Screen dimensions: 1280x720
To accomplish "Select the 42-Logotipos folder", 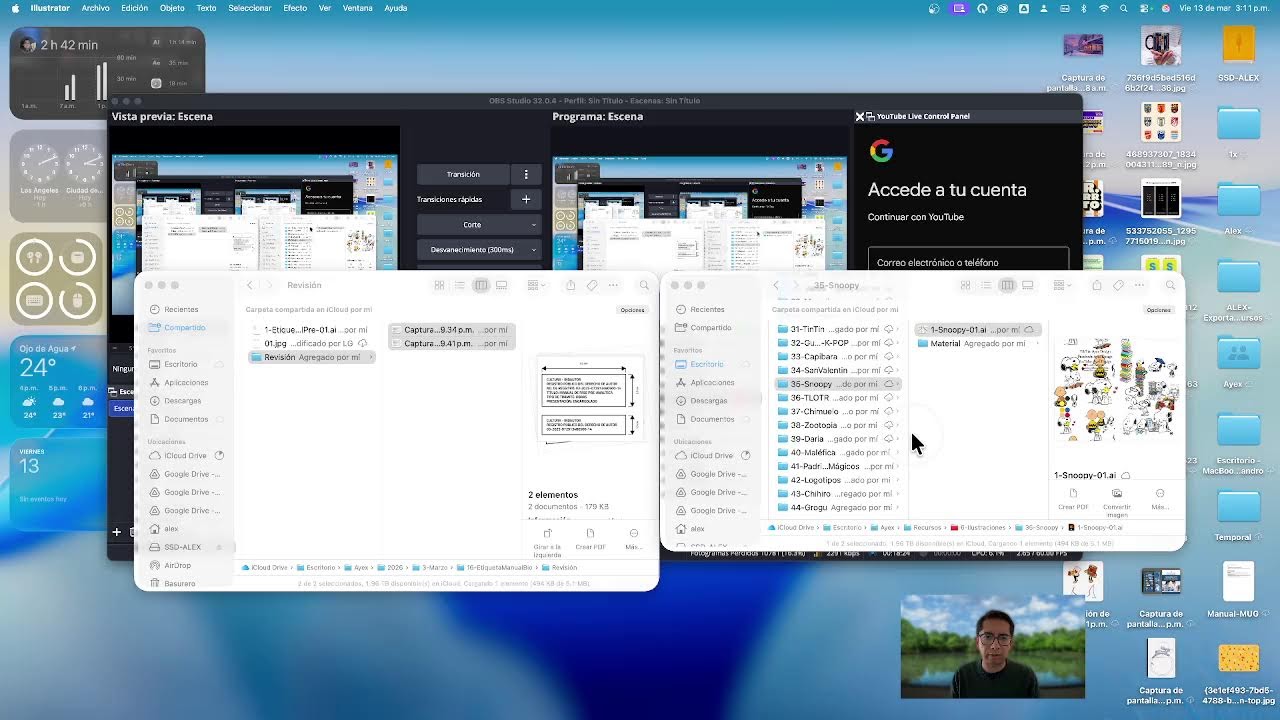I will click(840, 480).
